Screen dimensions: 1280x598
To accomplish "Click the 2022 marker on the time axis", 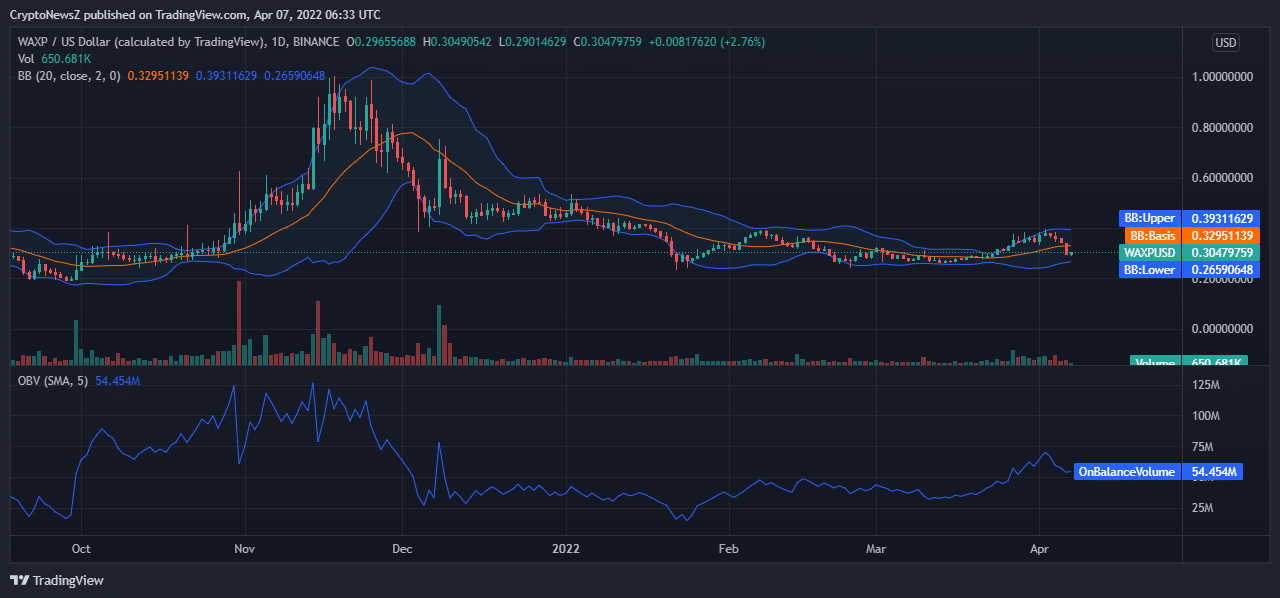I will pos(566,549).
